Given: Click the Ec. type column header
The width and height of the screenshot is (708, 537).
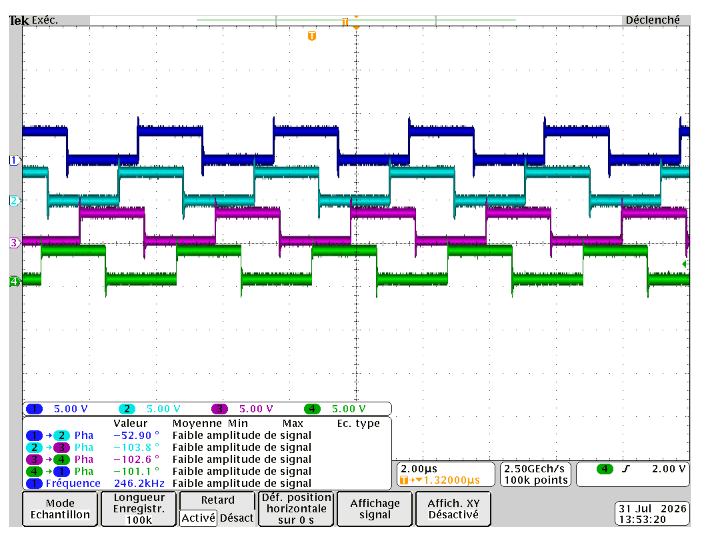Looking at the screenshot, I should pyautogui.click(x=359, y=423).
